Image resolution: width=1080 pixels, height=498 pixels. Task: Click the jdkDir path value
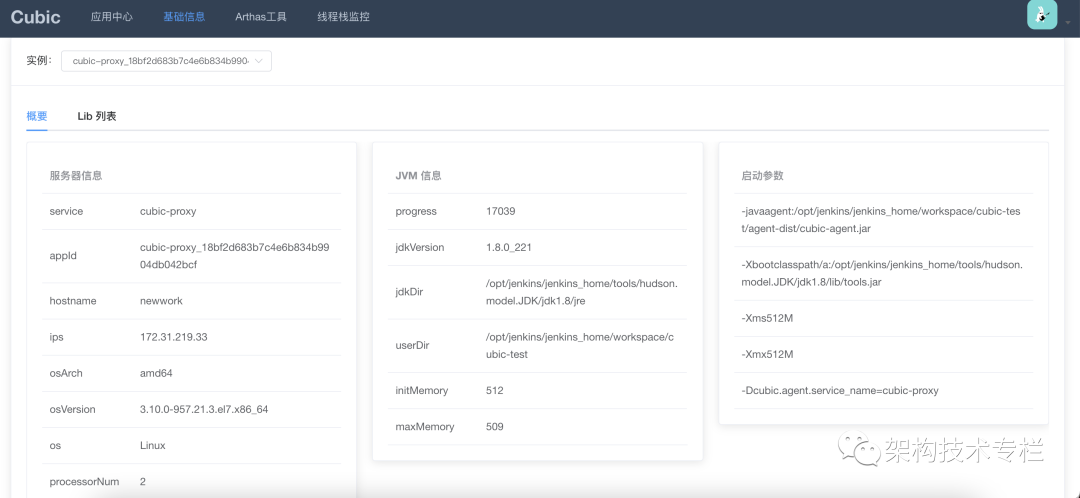581,291
